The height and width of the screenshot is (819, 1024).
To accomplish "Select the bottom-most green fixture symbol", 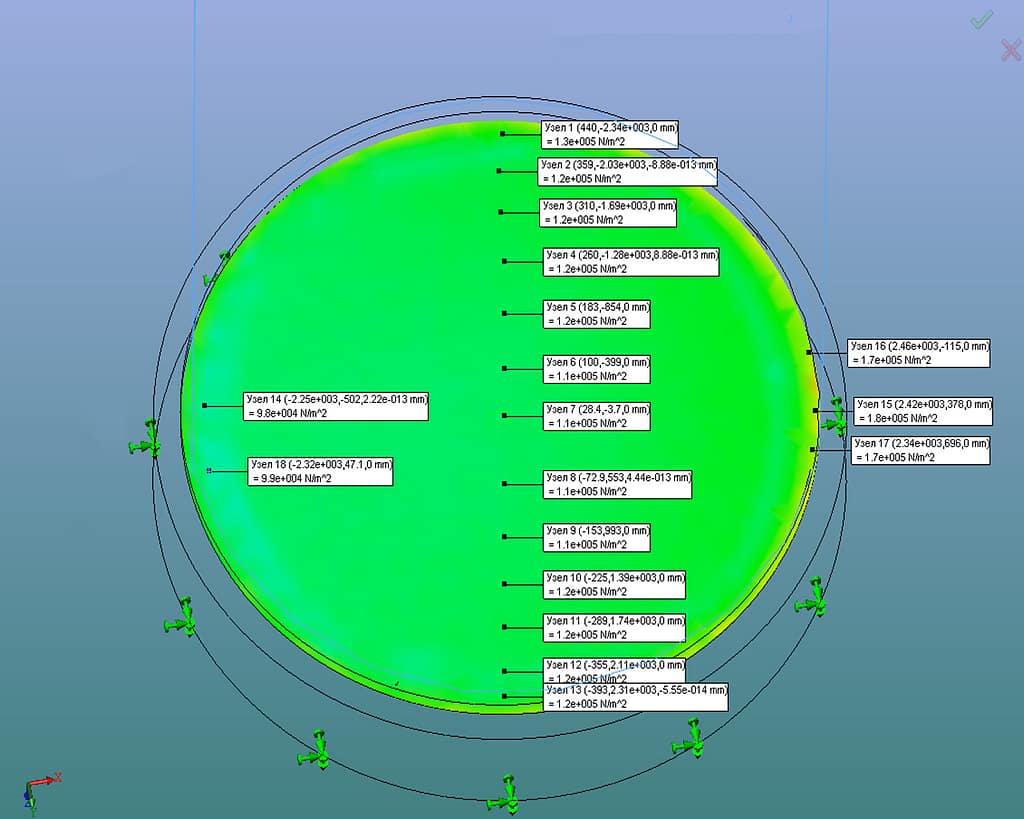I will point(506,794).
